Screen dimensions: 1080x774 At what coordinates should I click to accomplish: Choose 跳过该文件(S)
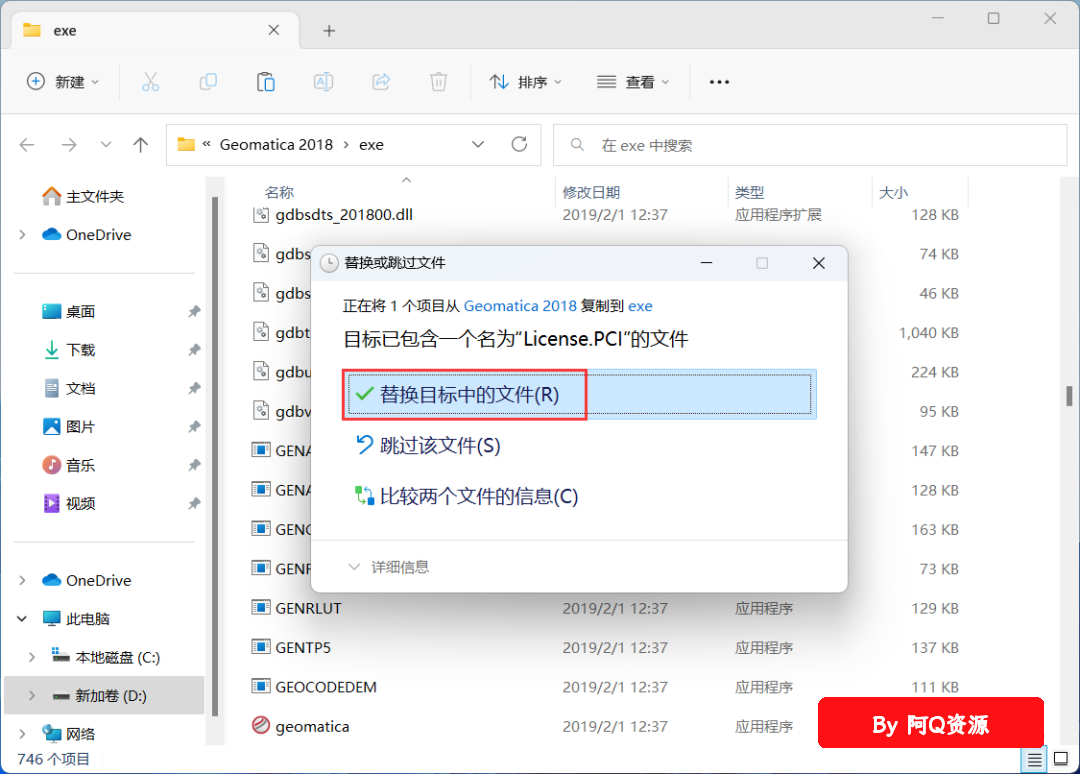428,446
